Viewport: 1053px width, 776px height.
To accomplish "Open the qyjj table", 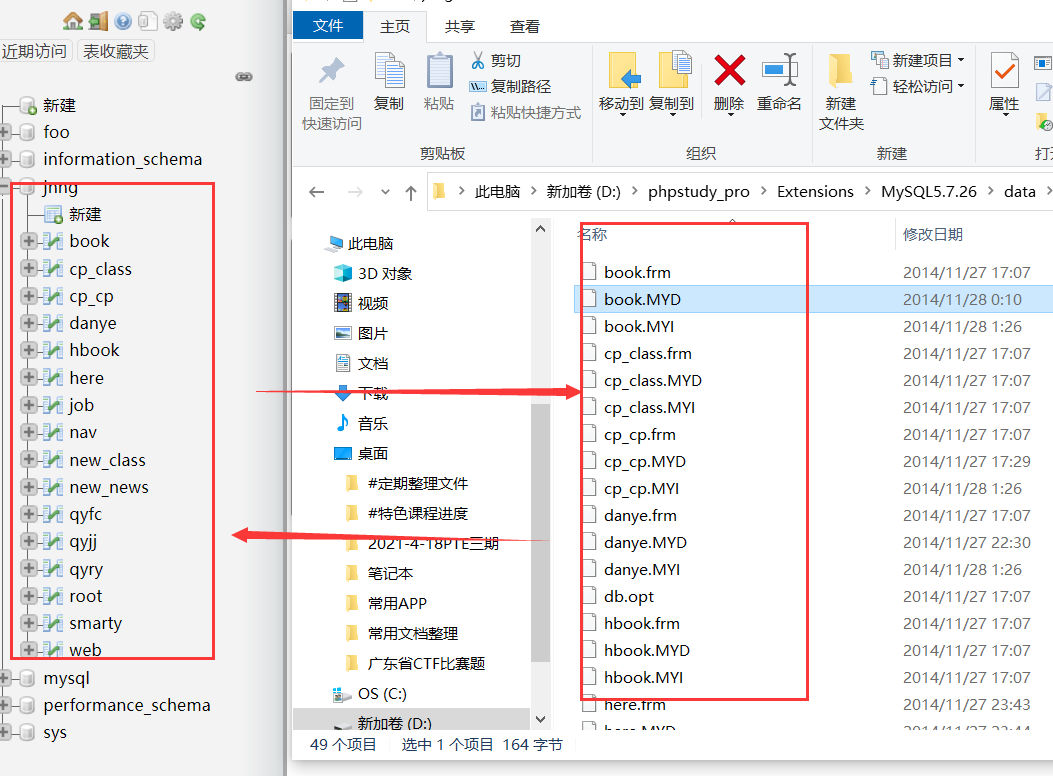I will tap(83, 542).
